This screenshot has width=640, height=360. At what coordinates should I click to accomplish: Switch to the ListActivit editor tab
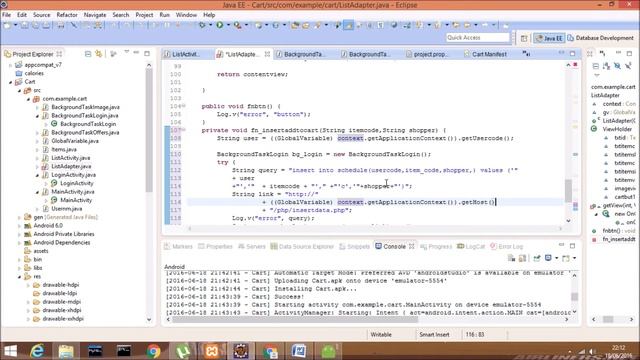[186, 54]
